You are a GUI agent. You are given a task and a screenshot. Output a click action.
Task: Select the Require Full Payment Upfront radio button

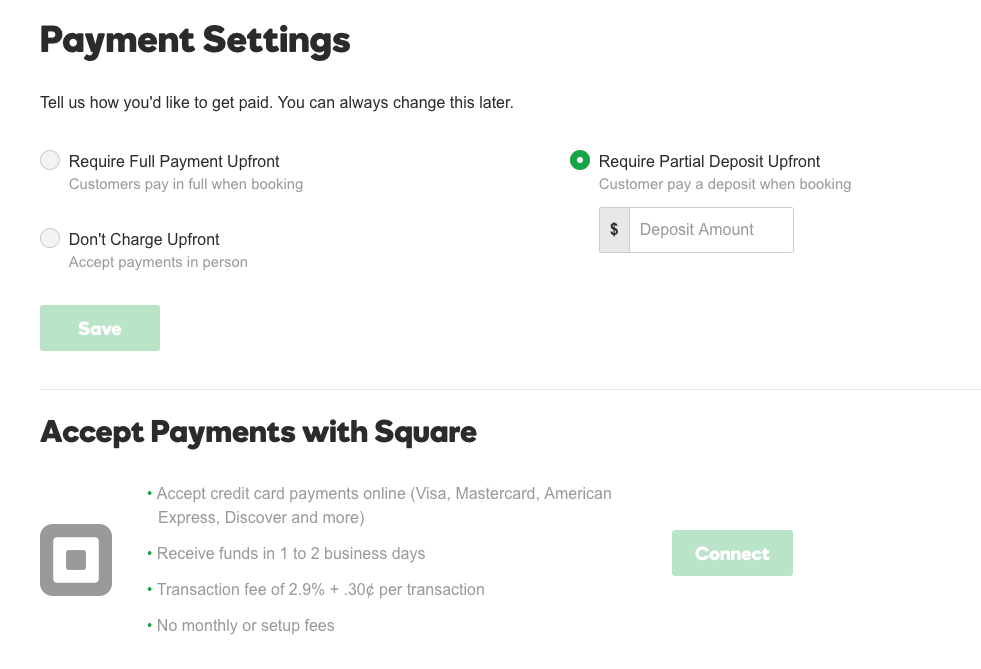point(50,160)
